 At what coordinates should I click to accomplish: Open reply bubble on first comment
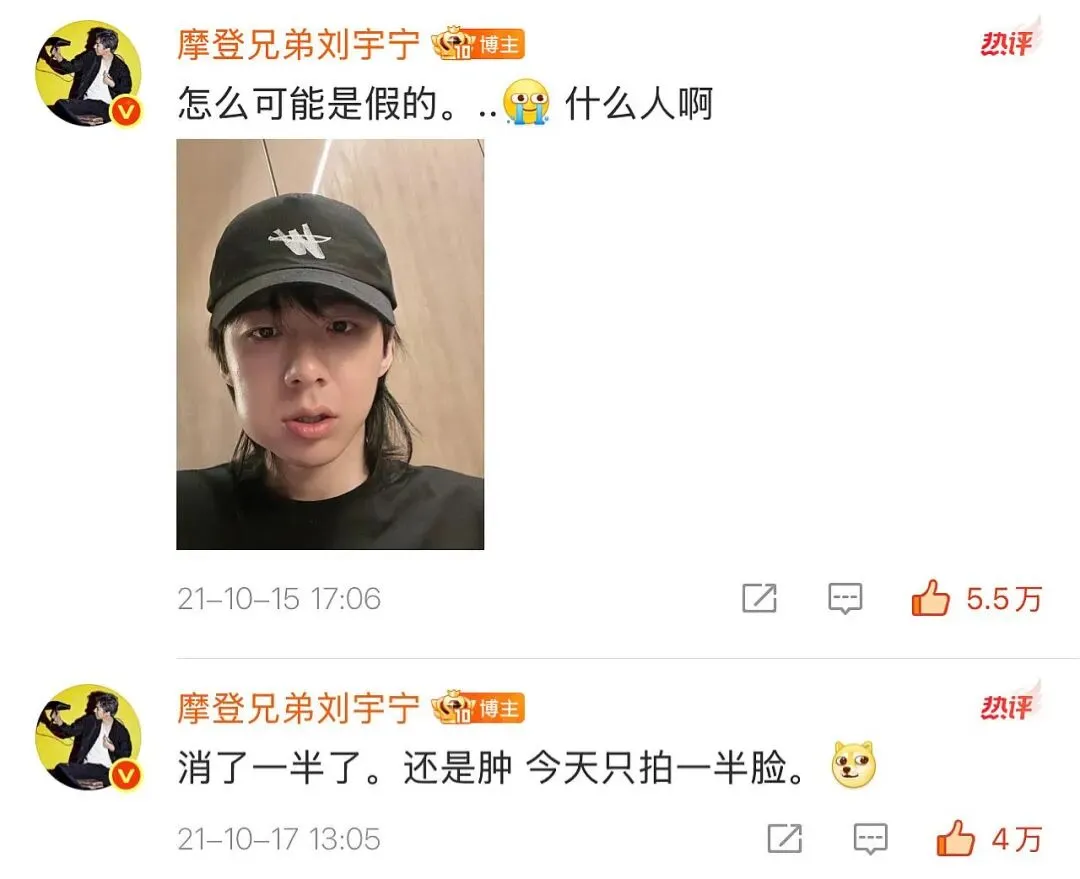[x=844, y=599]
